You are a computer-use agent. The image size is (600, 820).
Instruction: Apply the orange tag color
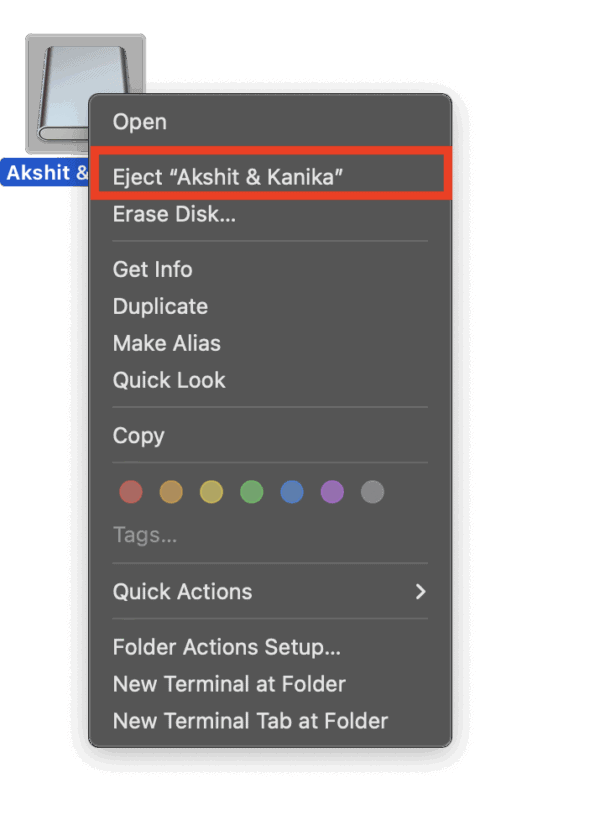click(171, 492)
